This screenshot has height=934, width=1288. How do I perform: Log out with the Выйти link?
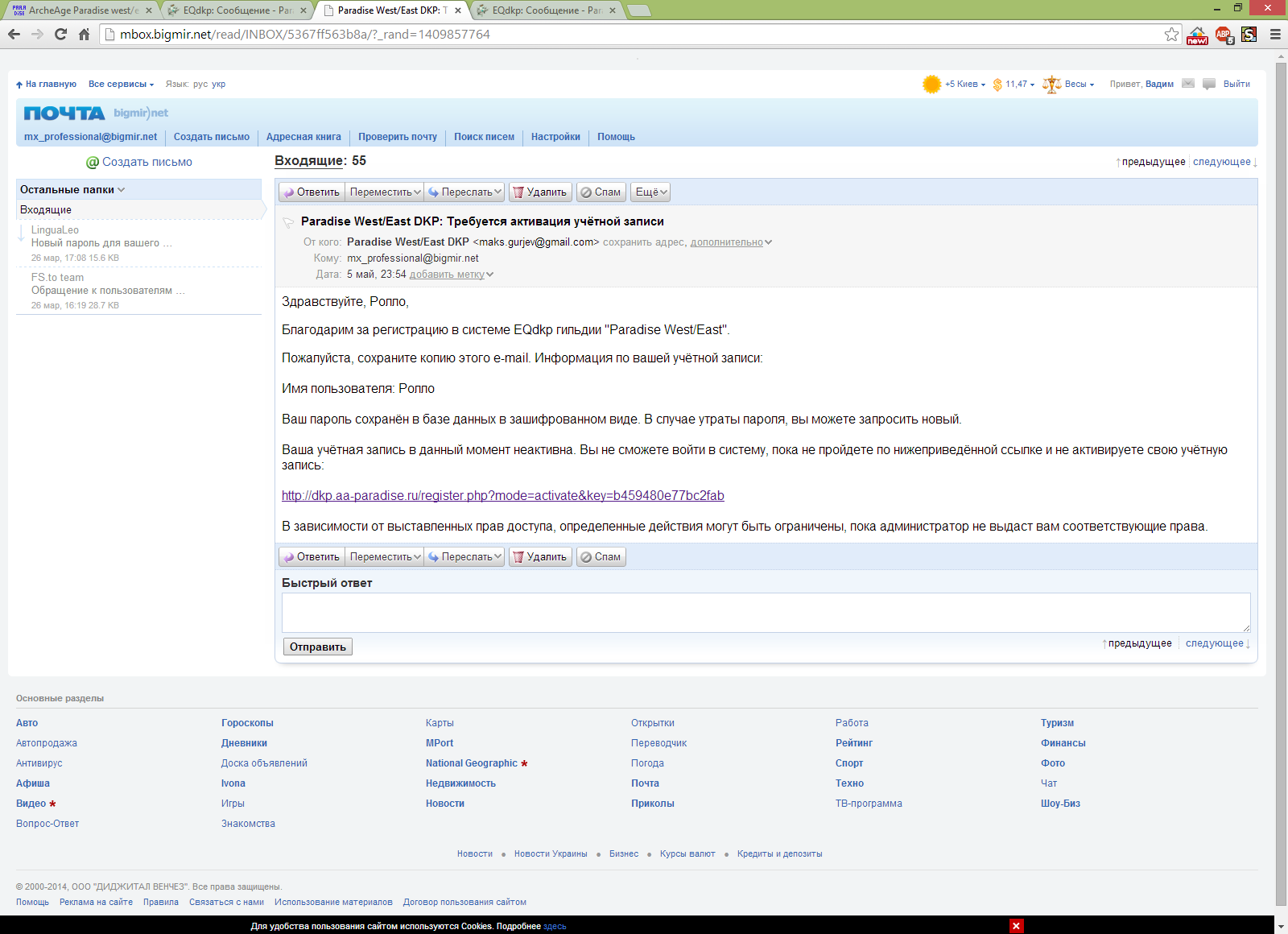pos(1236,84)
